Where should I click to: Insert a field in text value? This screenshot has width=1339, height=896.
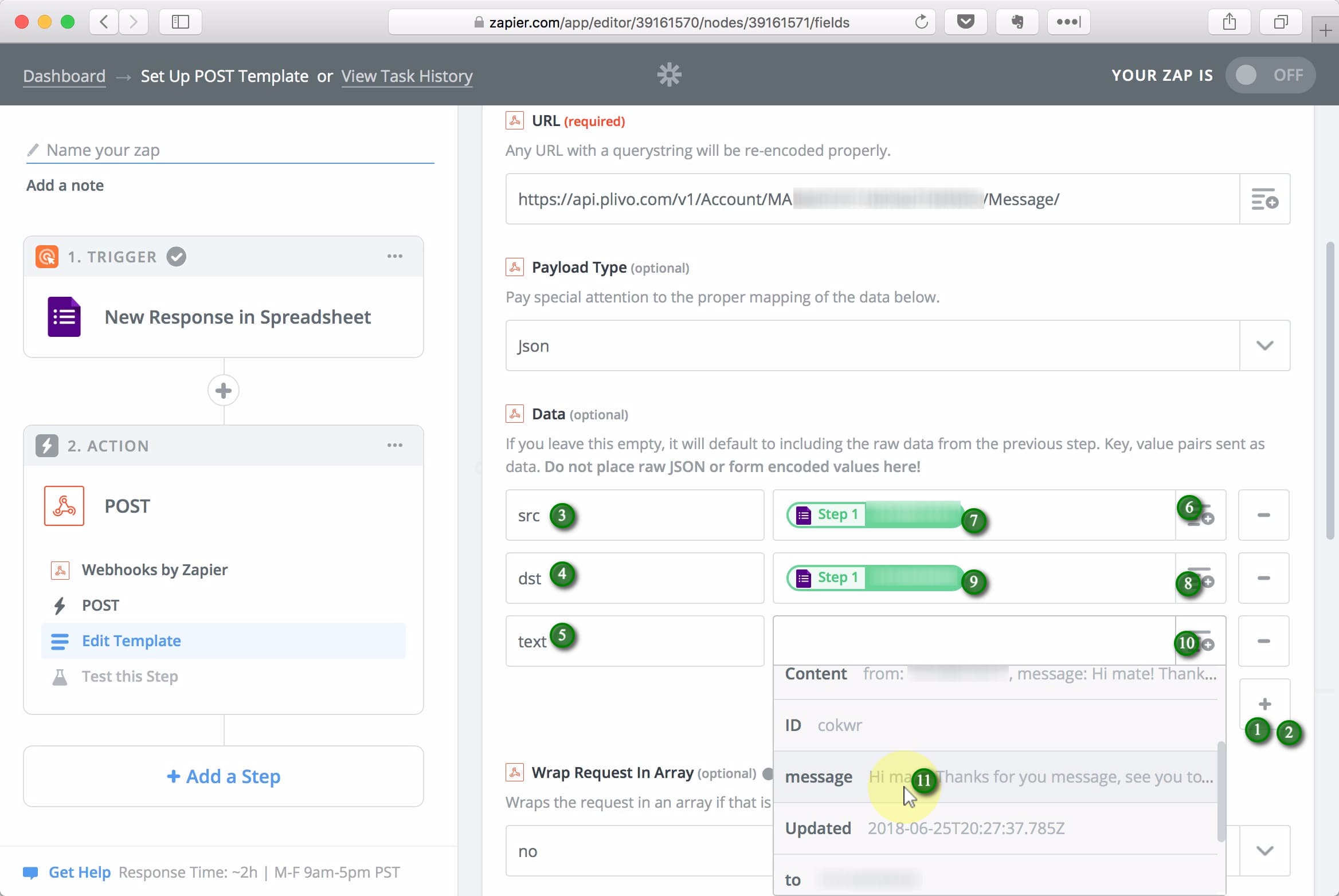point(1200,641)
